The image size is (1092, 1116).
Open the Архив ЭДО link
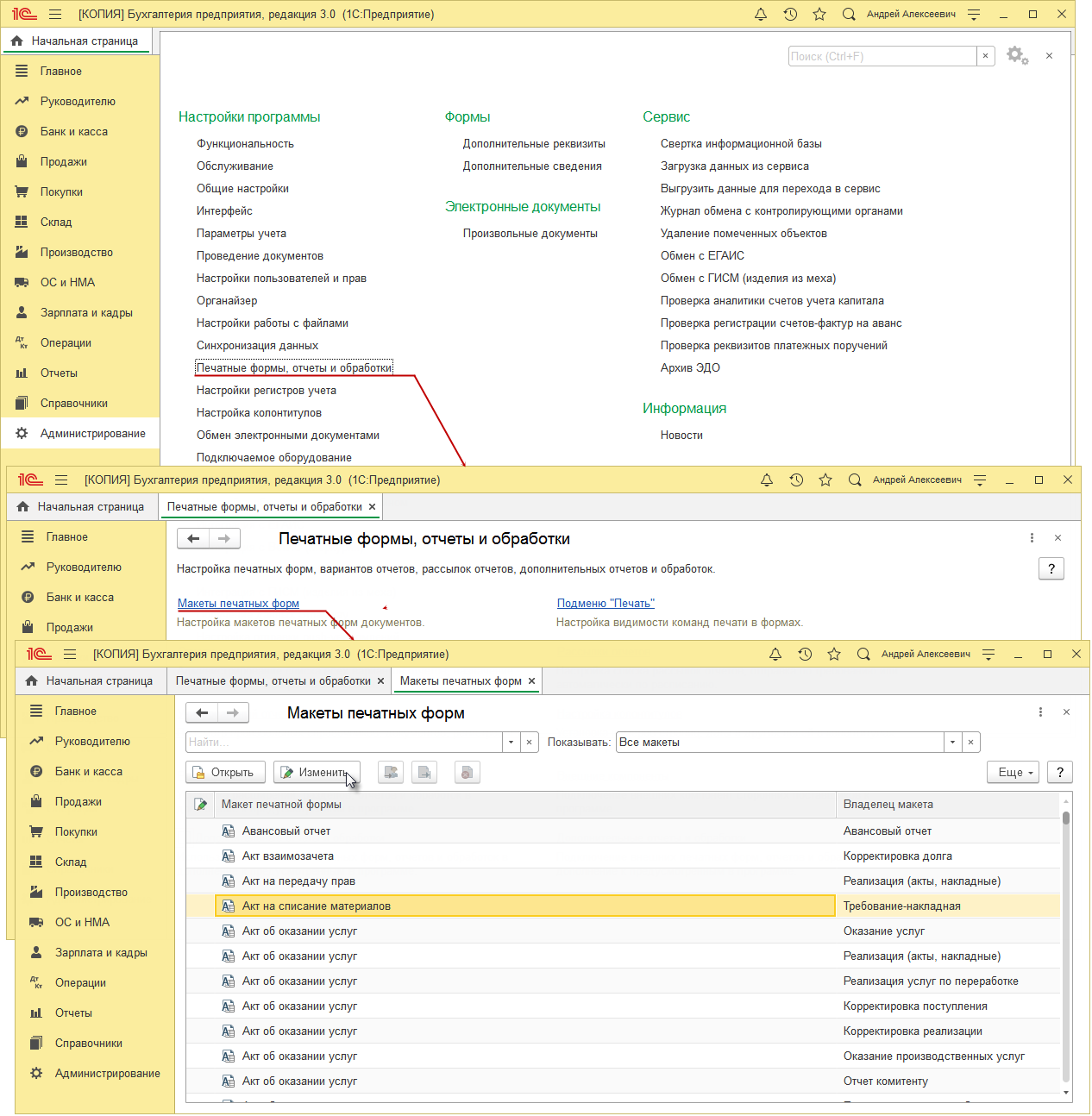[x=690, y=367]
